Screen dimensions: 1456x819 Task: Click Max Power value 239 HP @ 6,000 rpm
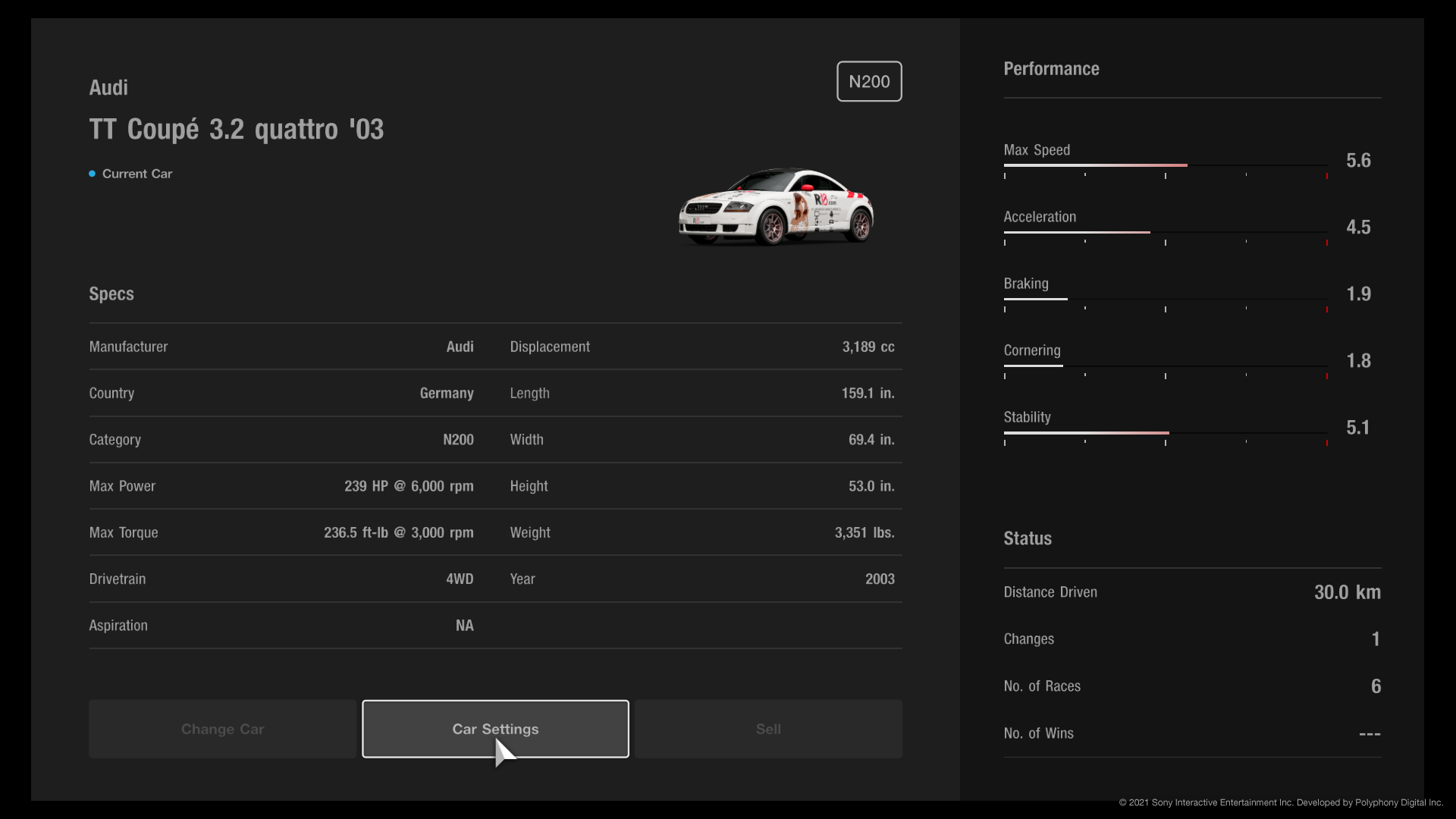point(409,486)
